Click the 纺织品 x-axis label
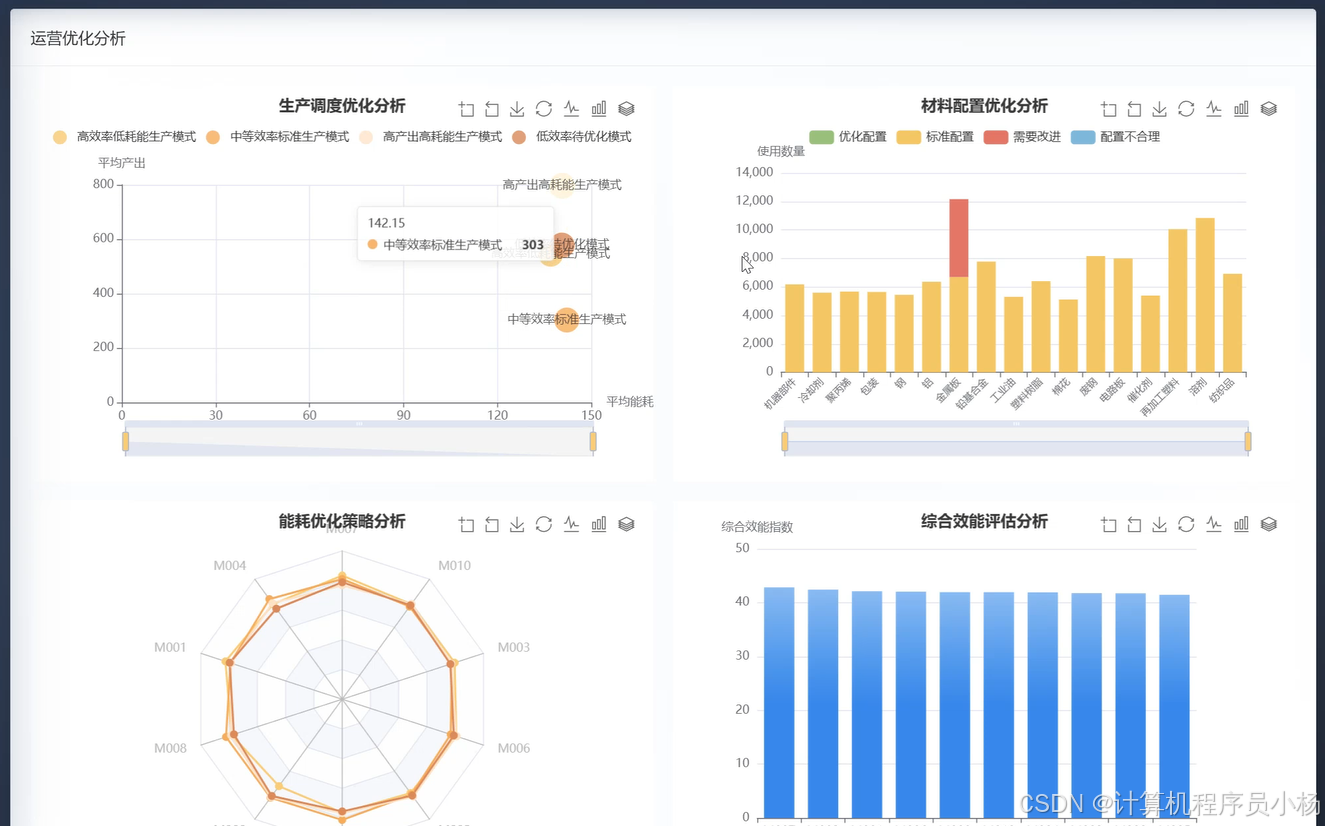This screenshot has height=826, width=1325. (1222, 390)
